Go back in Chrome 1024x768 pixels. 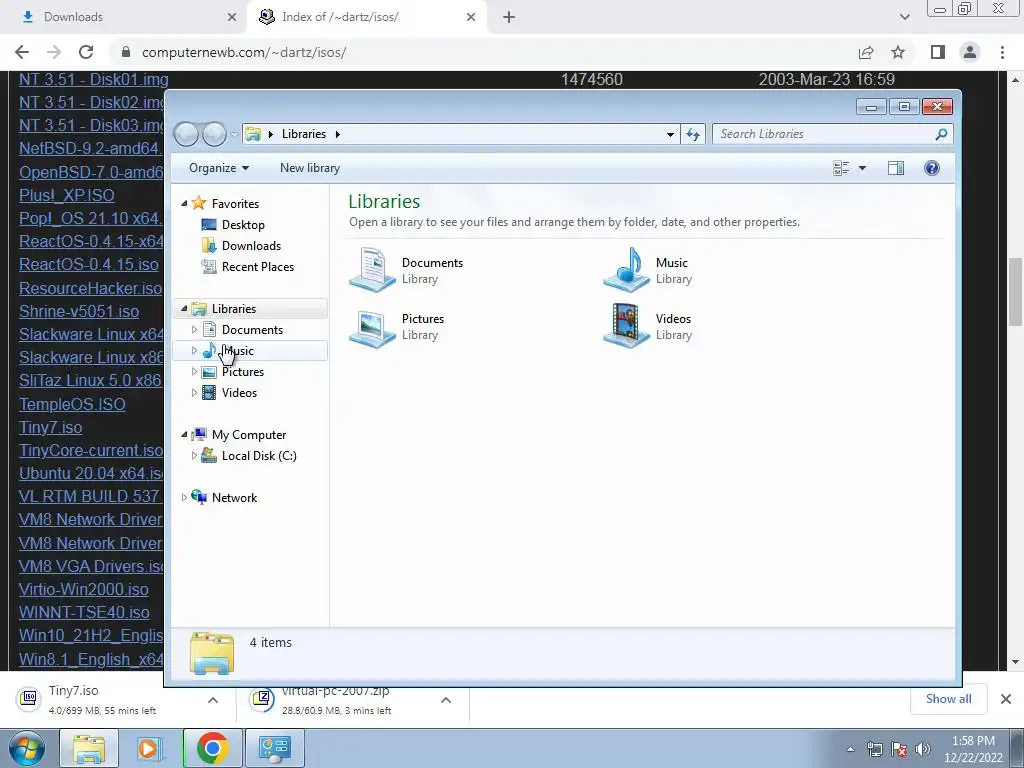point(22,52)
